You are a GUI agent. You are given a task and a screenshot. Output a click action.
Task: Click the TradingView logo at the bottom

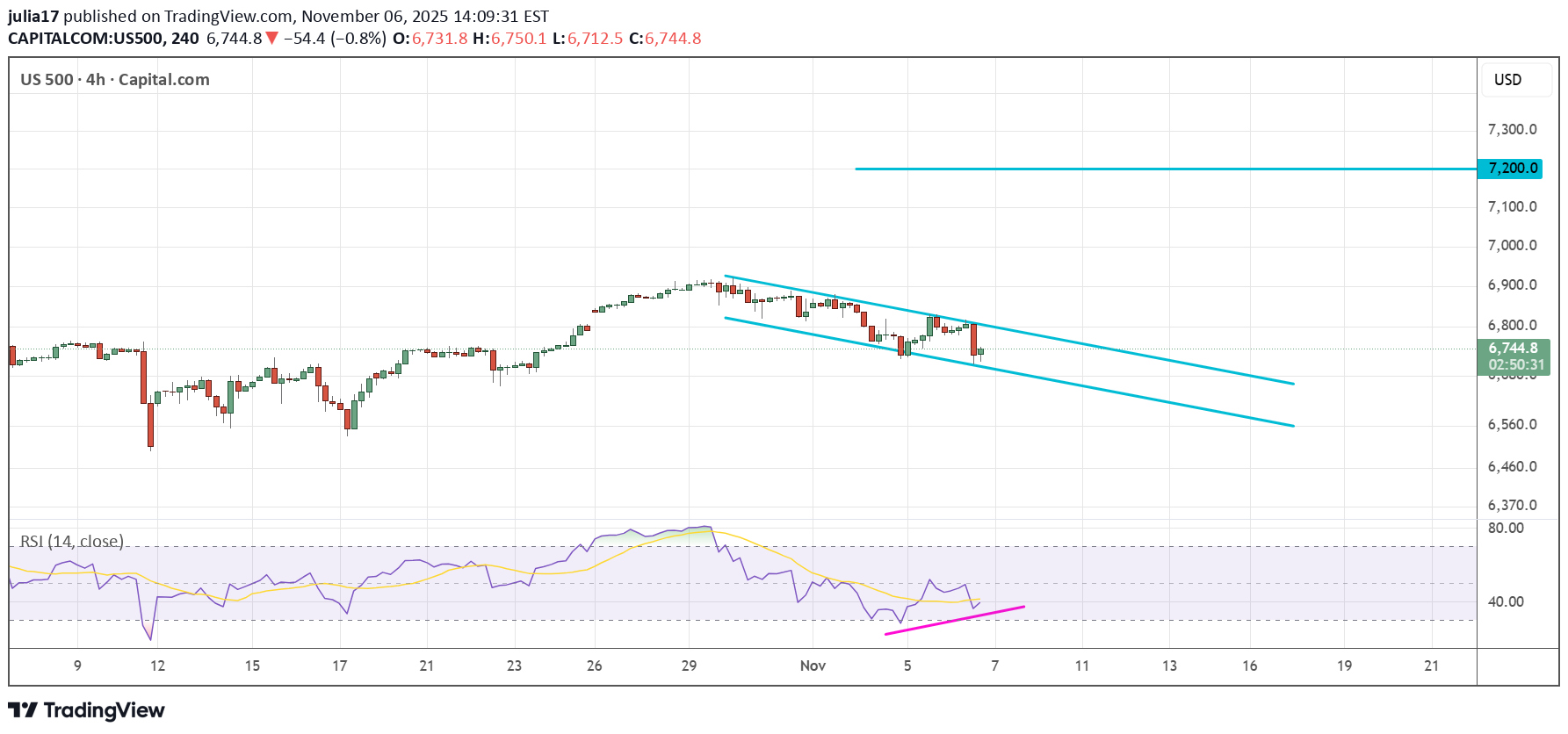[86, 710]
